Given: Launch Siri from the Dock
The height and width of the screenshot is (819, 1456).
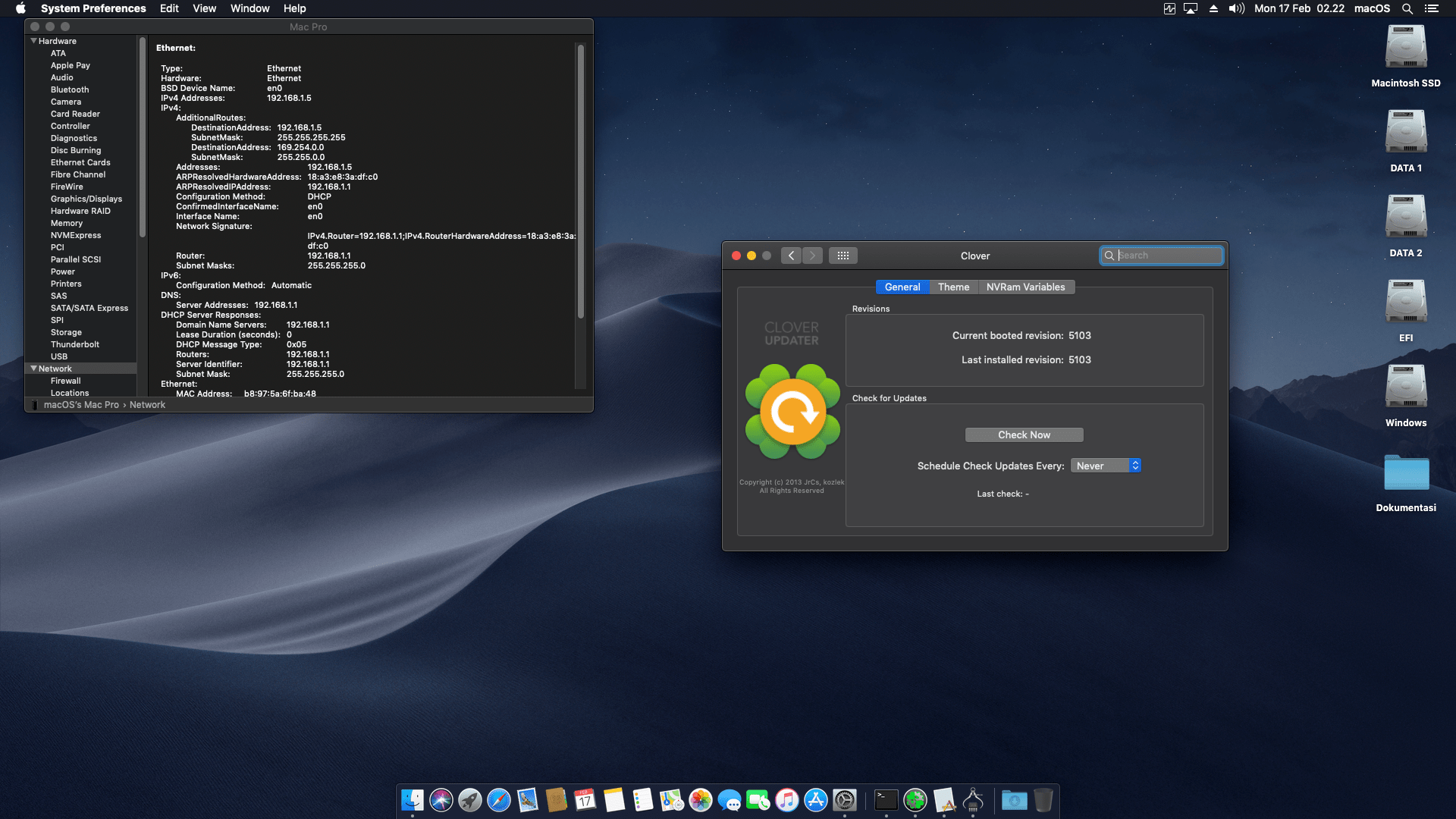Looking at the screenshot, I should [x=441, y=800].
